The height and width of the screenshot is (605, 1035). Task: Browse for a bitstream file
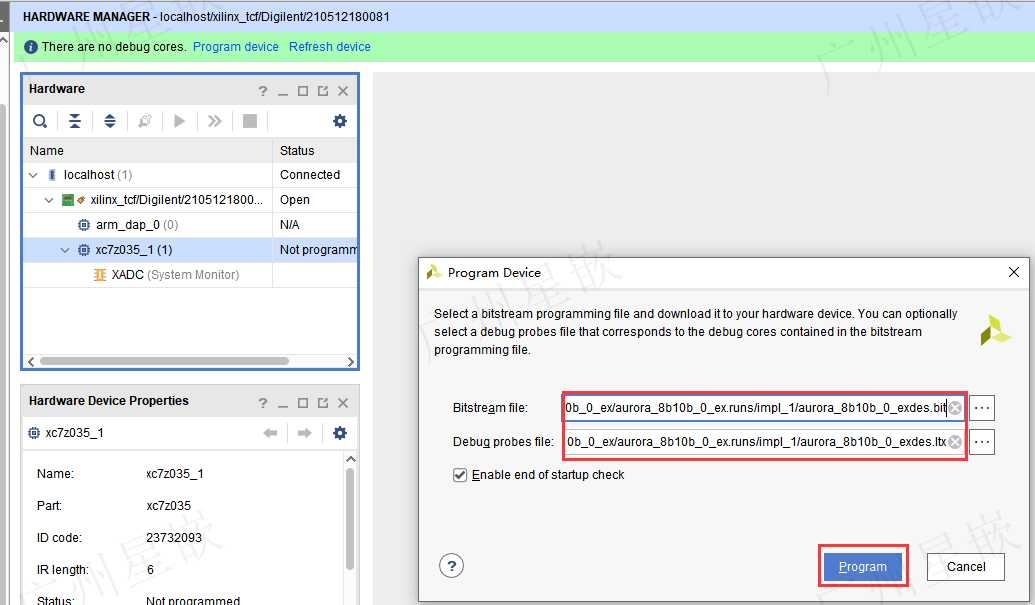(x=982, y=408)
